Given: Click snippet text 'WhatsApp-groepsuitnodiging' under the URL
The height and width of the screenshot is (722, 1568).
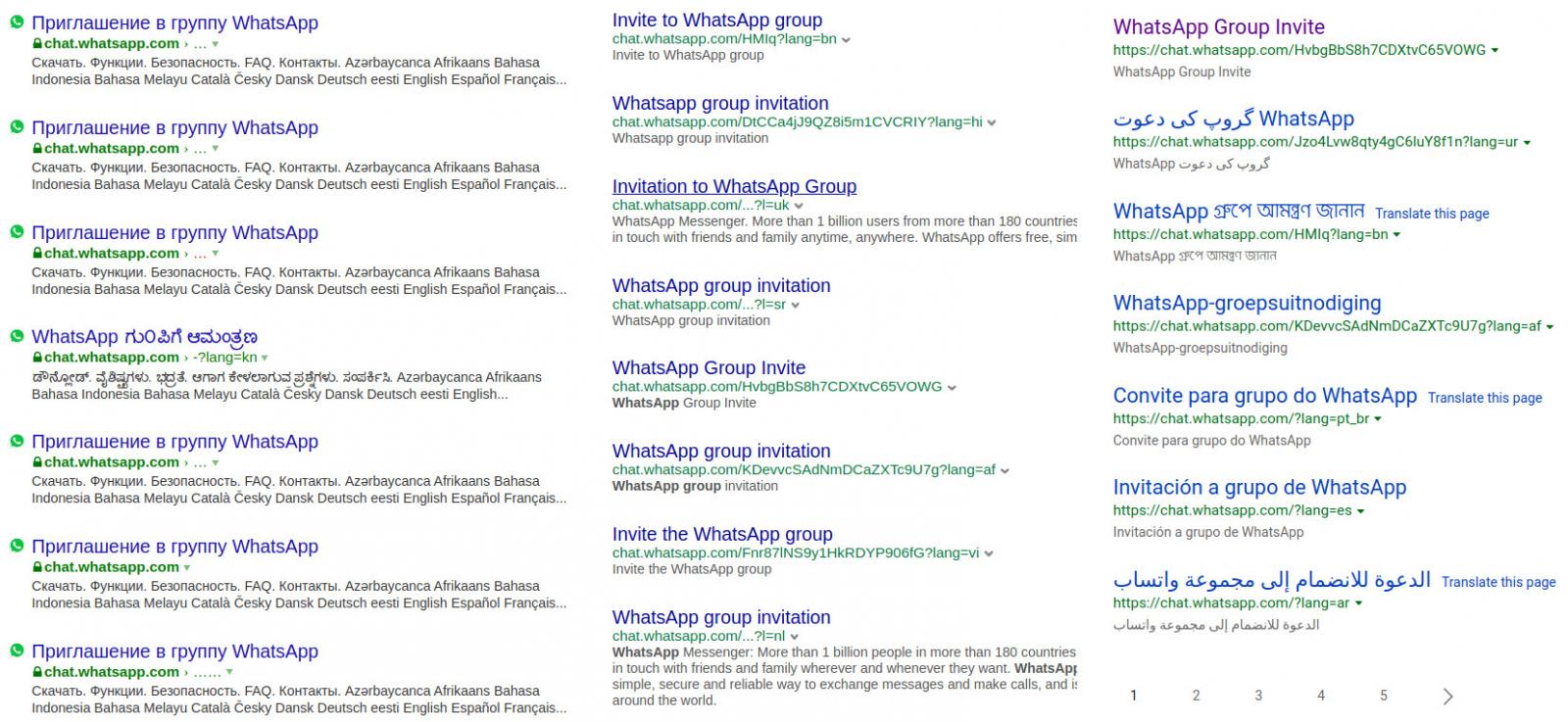Looking at the screenshot, I should tap(1200, 348).
